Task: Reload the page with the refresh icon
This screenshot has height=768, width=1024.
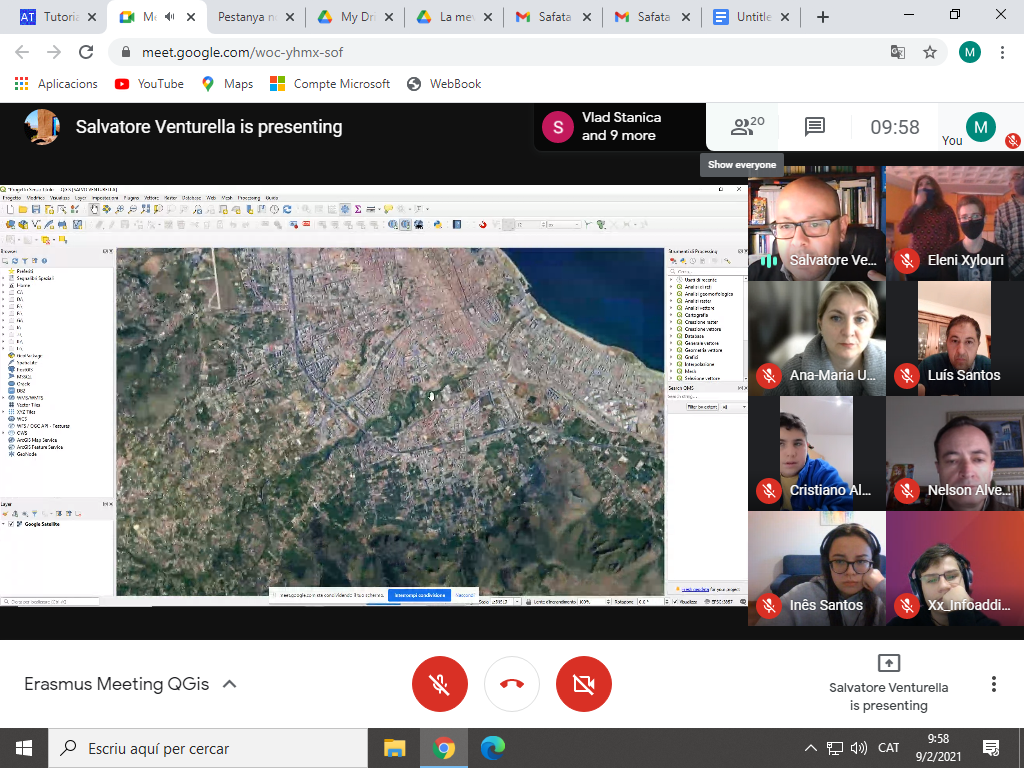Action: point(86,52)
